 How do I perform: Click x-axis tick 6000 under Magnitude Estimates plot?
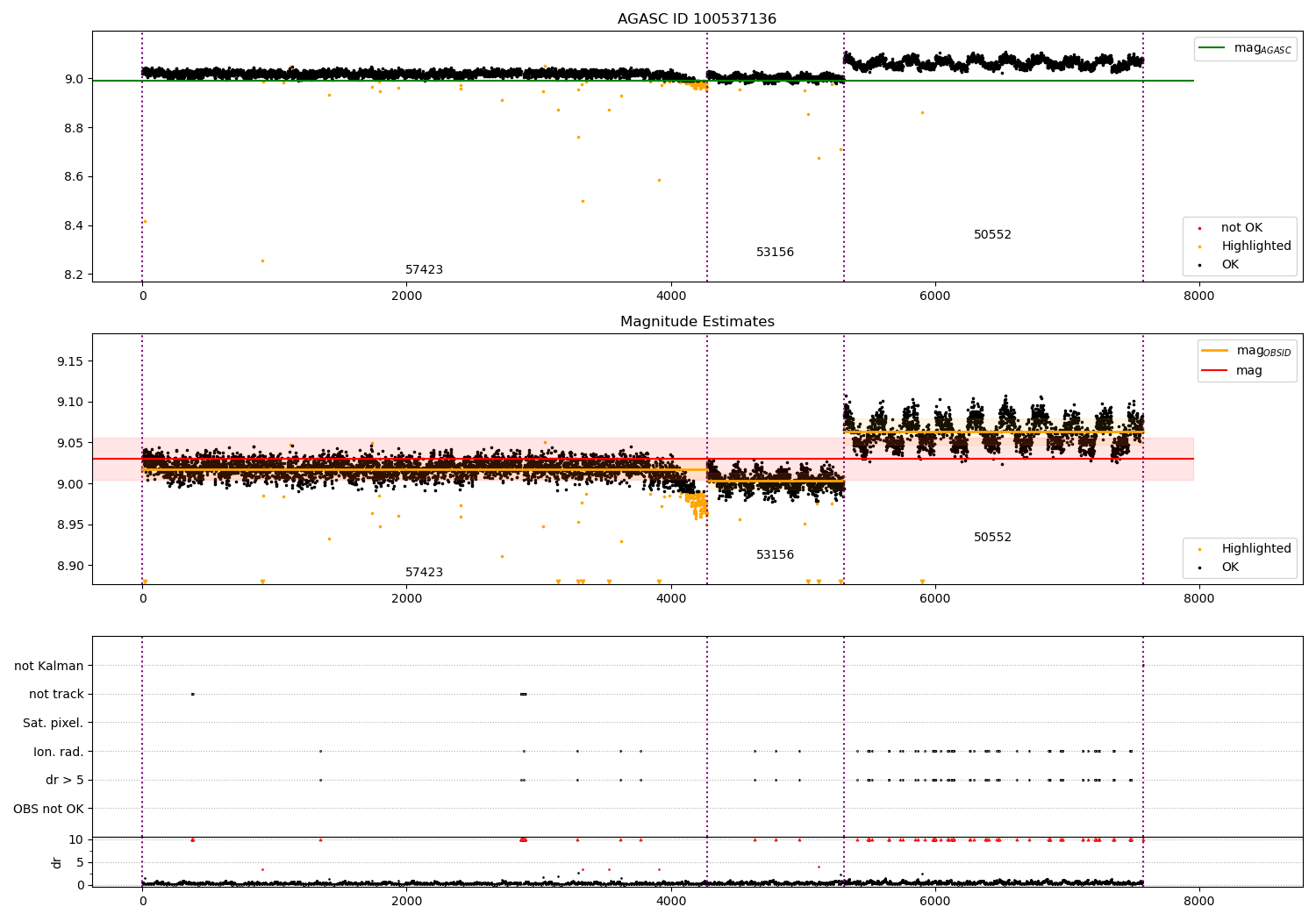(935, 598)
